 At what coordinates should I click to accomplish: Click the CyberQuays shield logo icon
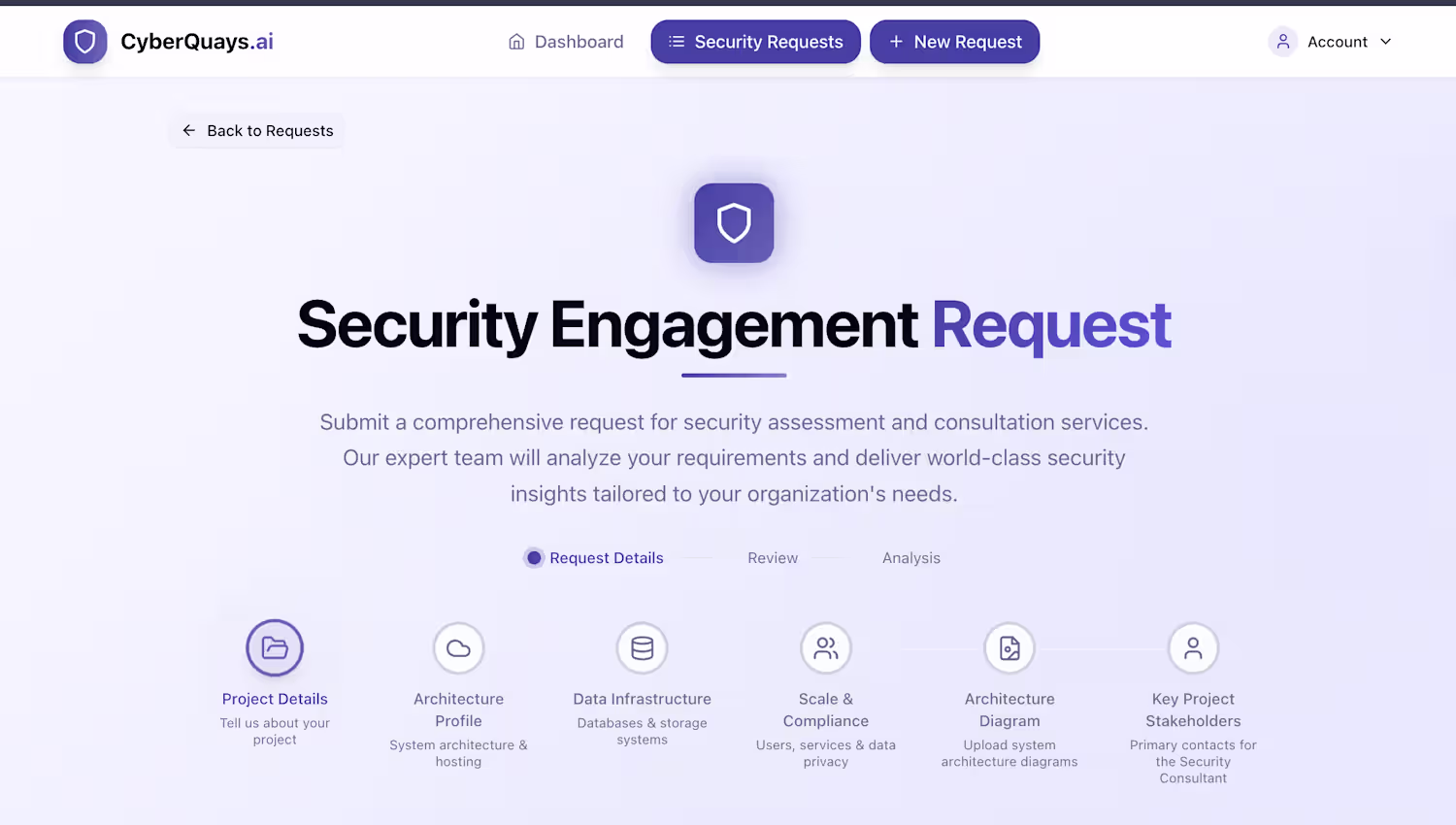click(x=85, y=42)
